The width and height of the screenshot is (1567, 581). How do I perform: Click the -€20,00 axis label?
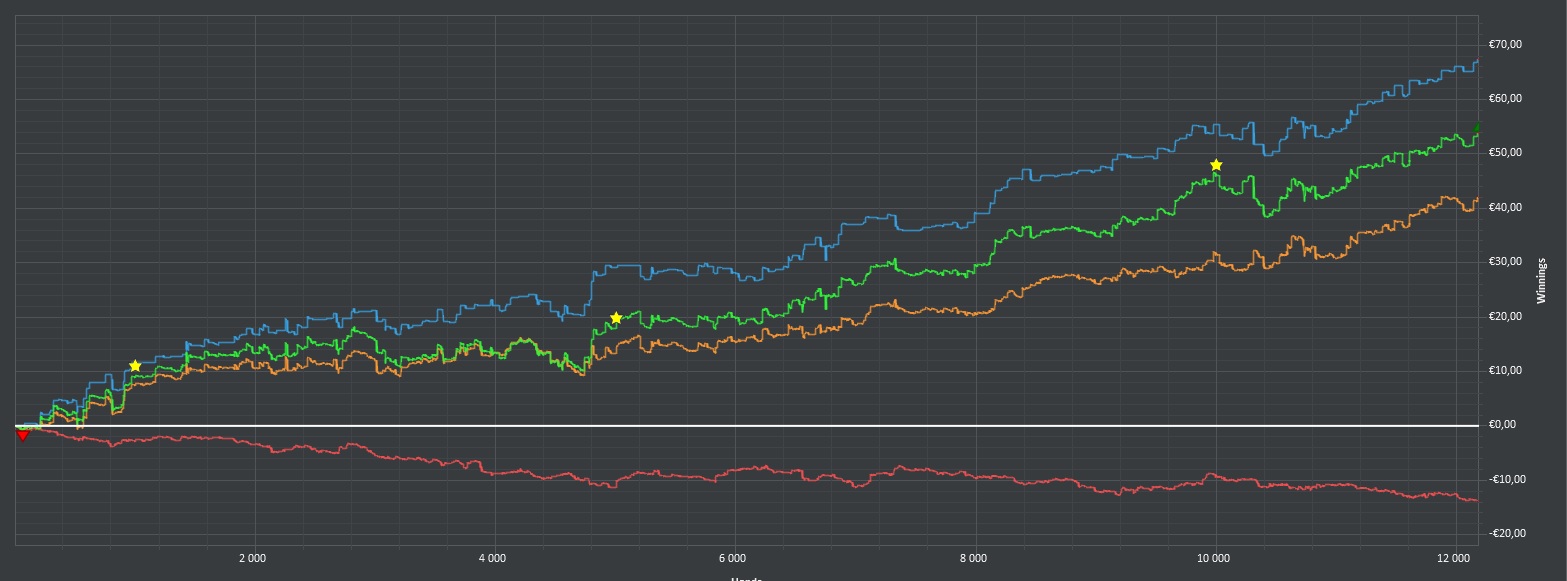click(x=1505, y=533)
